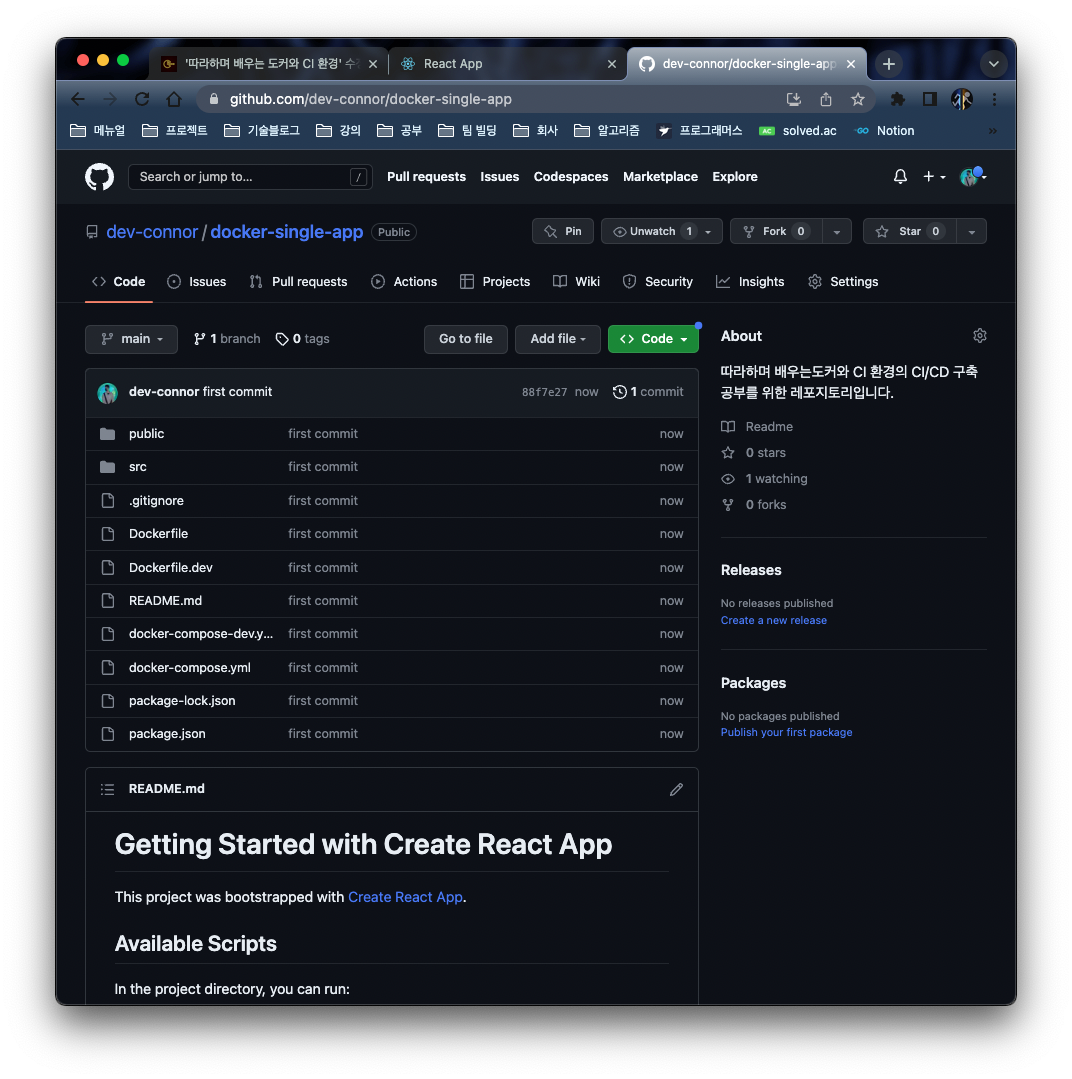The image size is (1072, 1079).
Task: Switch to the Wiki tab
Action: (x=577, y=281)
